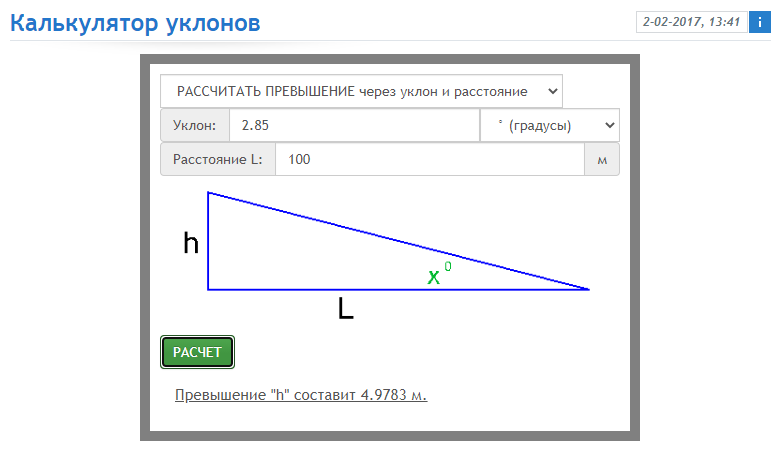Click the м unit label
The width and height of the screenshot is (778, 449).
(602, 160)
